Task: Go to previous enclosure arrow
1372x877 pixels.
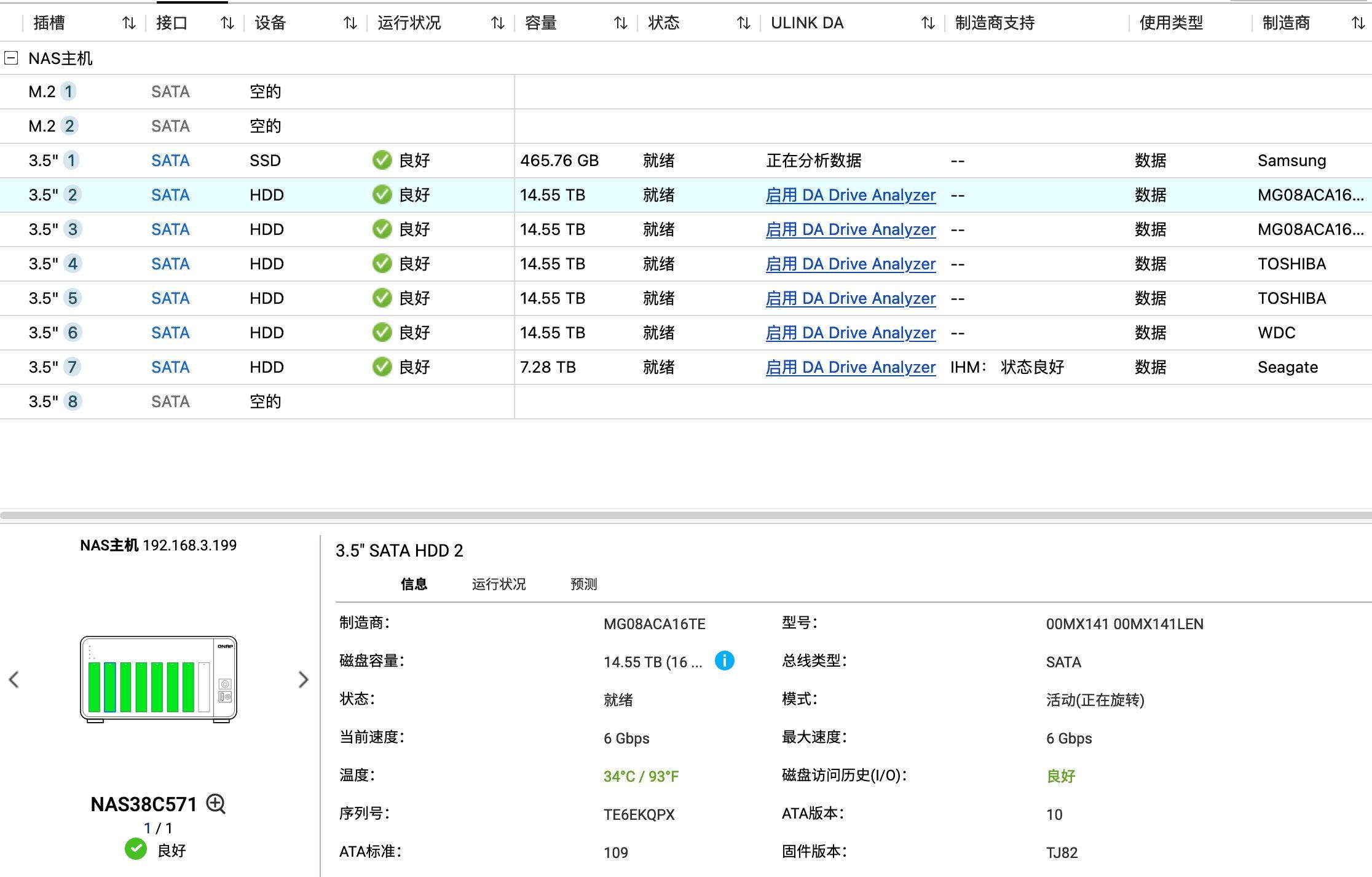Action: pos(14,680)
